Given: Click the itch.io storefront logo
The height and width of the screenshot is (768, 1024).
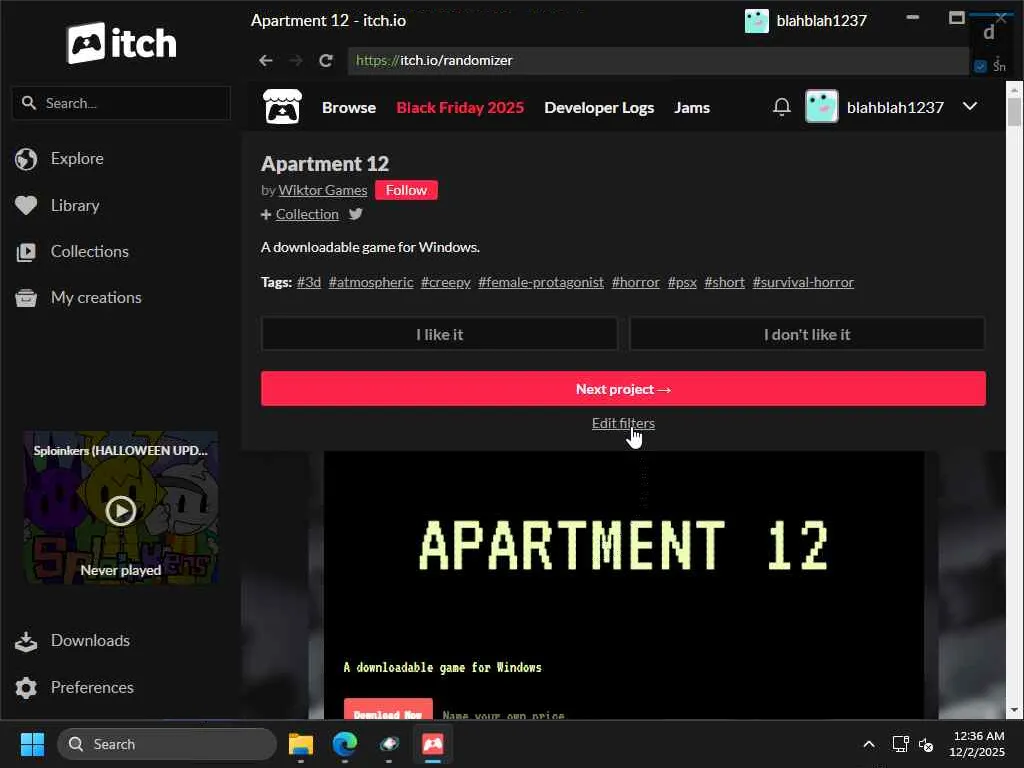Looking at the screenshot, I should click(x=282, y=107).
